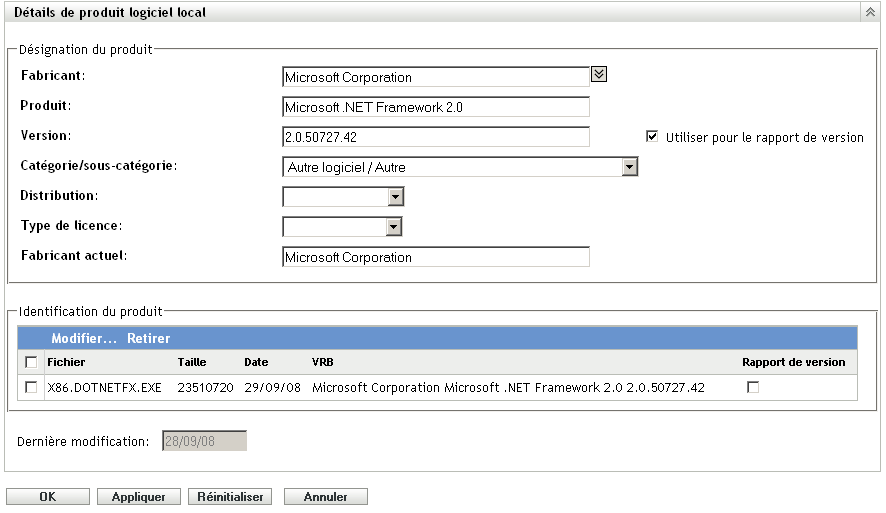
Task: Open the Fabricant dropdown arrow
Action: point(600,74)
